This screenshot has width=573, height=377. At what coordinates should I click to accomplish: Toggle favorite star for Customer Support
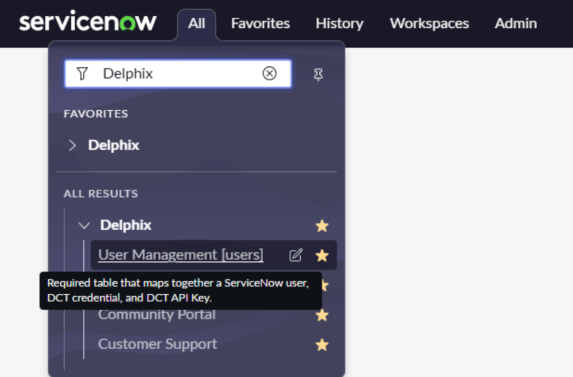click(322, 344)
